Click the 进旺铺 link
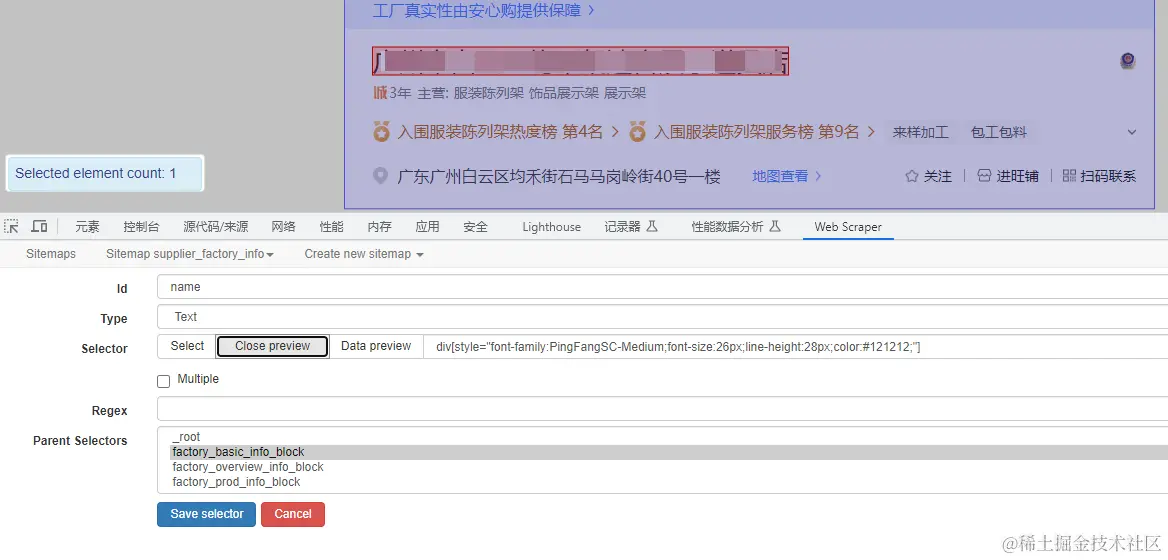 [x=1018, y=176]
